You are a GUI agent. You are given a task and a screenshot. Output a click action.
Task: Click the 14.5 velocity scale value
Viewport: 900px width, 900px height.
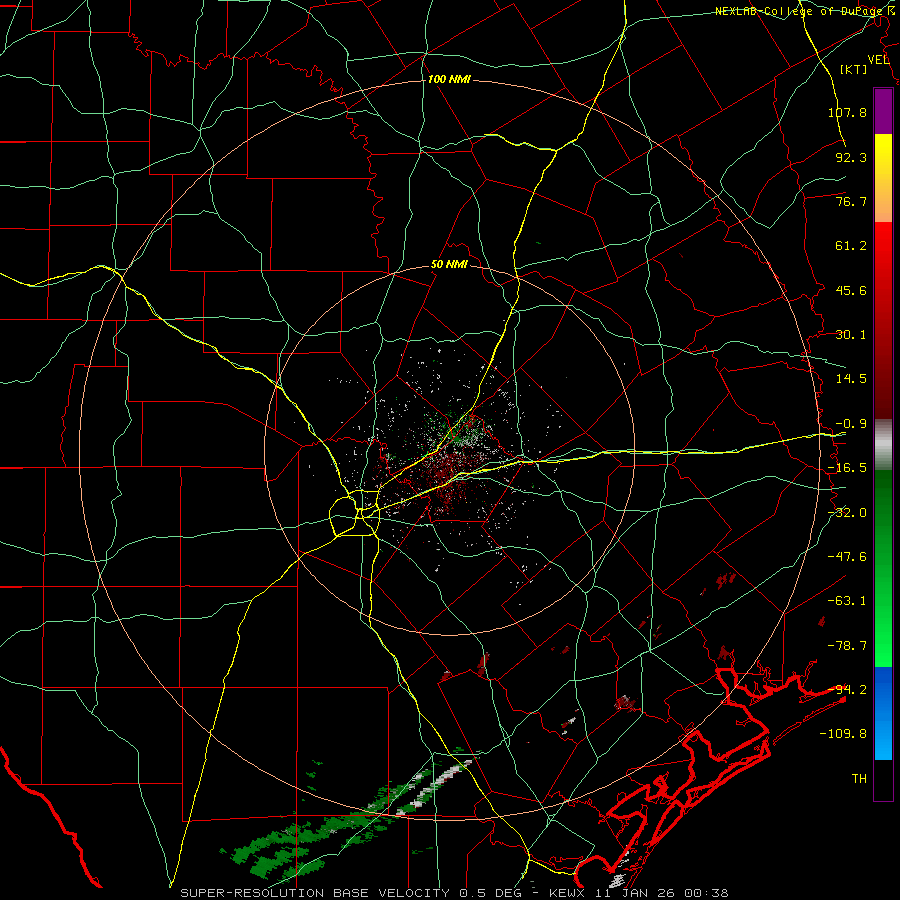point(851,379)
